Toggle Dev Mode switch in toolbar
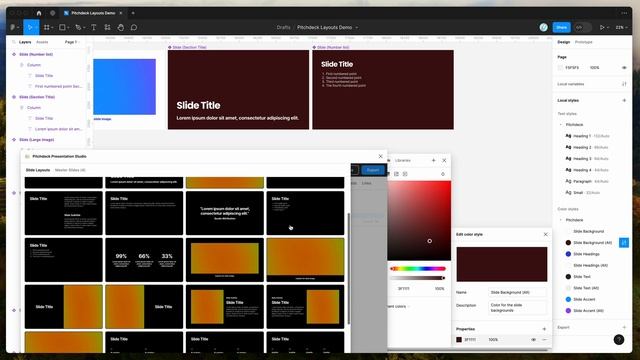 click(582, 27)
